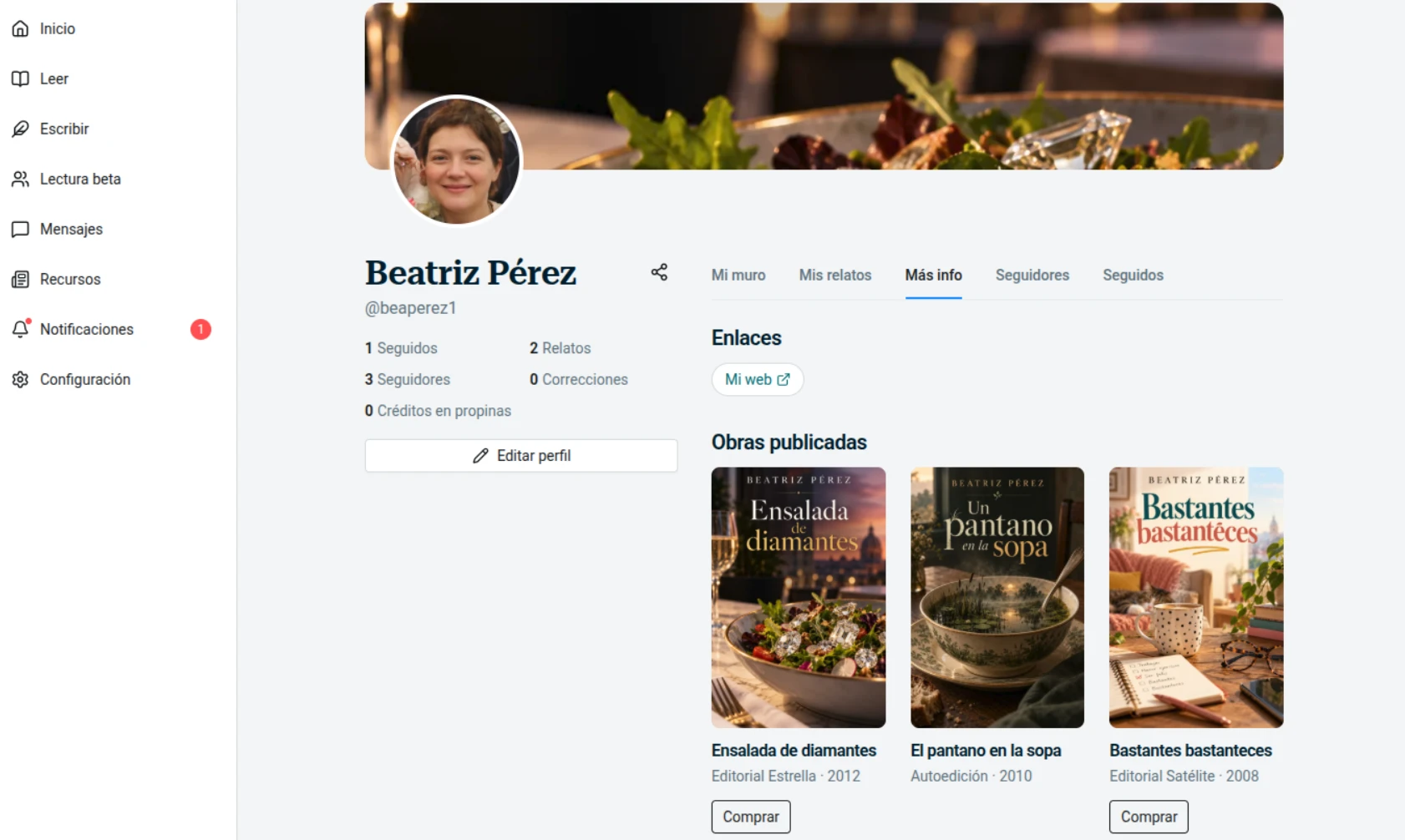The width and height of the screenshot is (1405, 840).
Task: Click the Inicio home icon
Action: coord(20,28)
